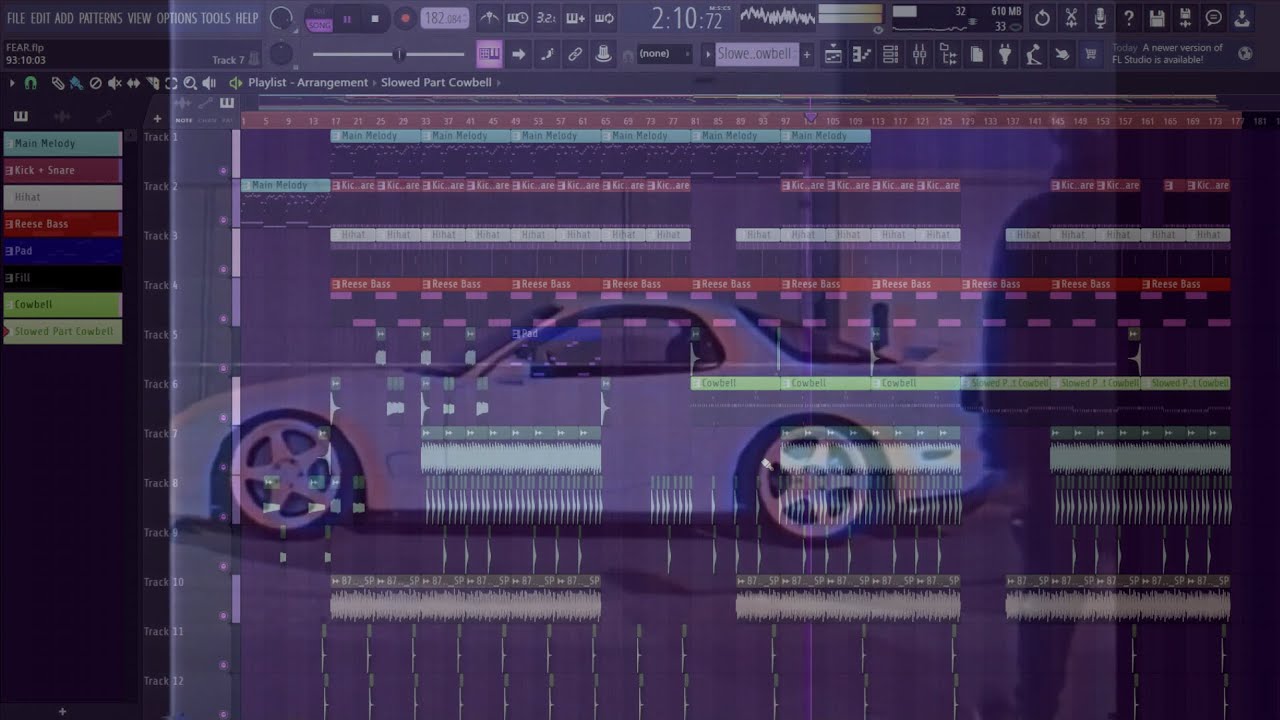Screen dimensions: 1280x720
Task: Click the undo history circular arrow icon
Action: (1042, 18)
